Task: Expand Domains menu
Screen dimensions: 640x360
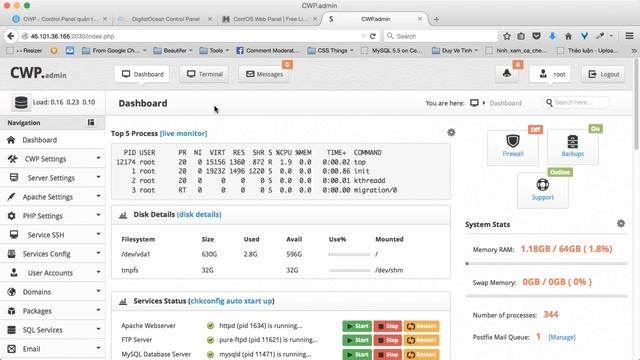Action: 53,291
